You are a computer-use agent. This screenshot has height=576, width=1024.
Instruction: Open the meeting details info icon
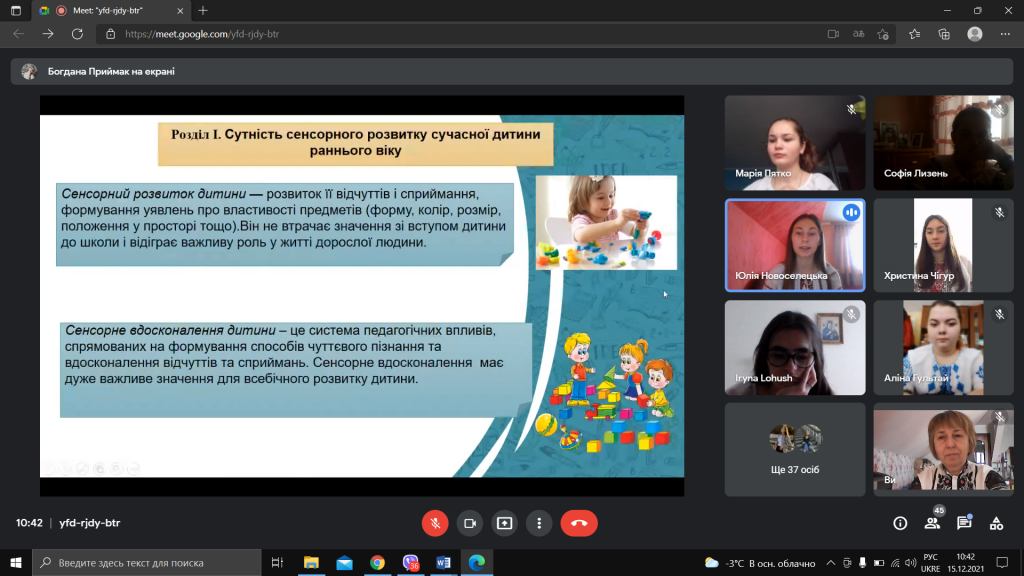(900, 523)
